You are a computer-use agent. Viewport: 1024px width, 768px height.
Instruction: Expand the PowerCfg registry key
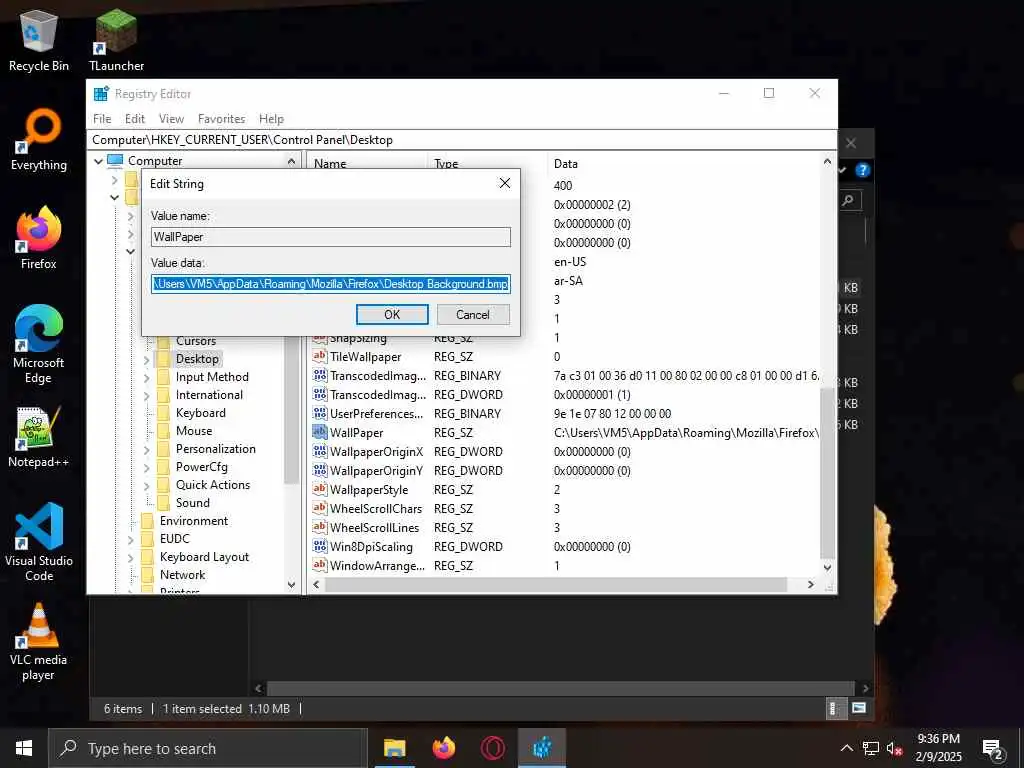(146, 467)
